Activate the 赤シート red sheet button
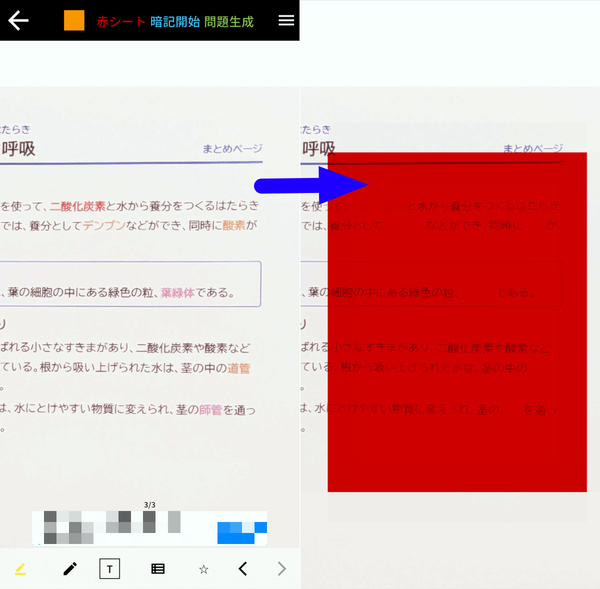The width and height of the screenshot is (600, 589). pyautogui.click(x=121, y=22)
